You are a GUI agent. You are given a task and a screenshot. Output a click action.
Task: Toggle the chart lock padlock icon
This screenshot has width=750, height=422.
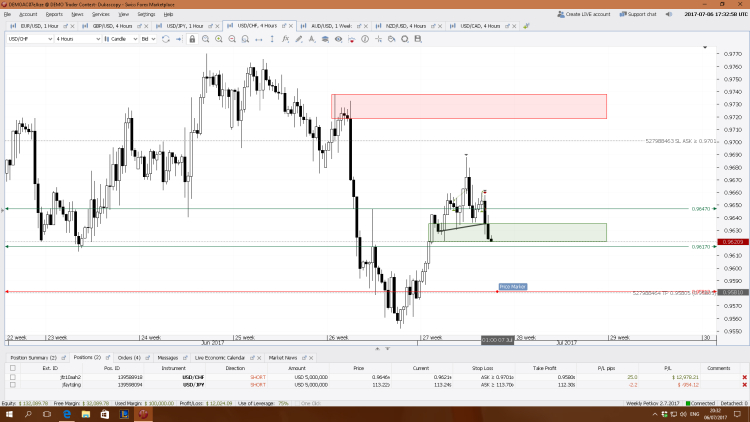point(192,39)
